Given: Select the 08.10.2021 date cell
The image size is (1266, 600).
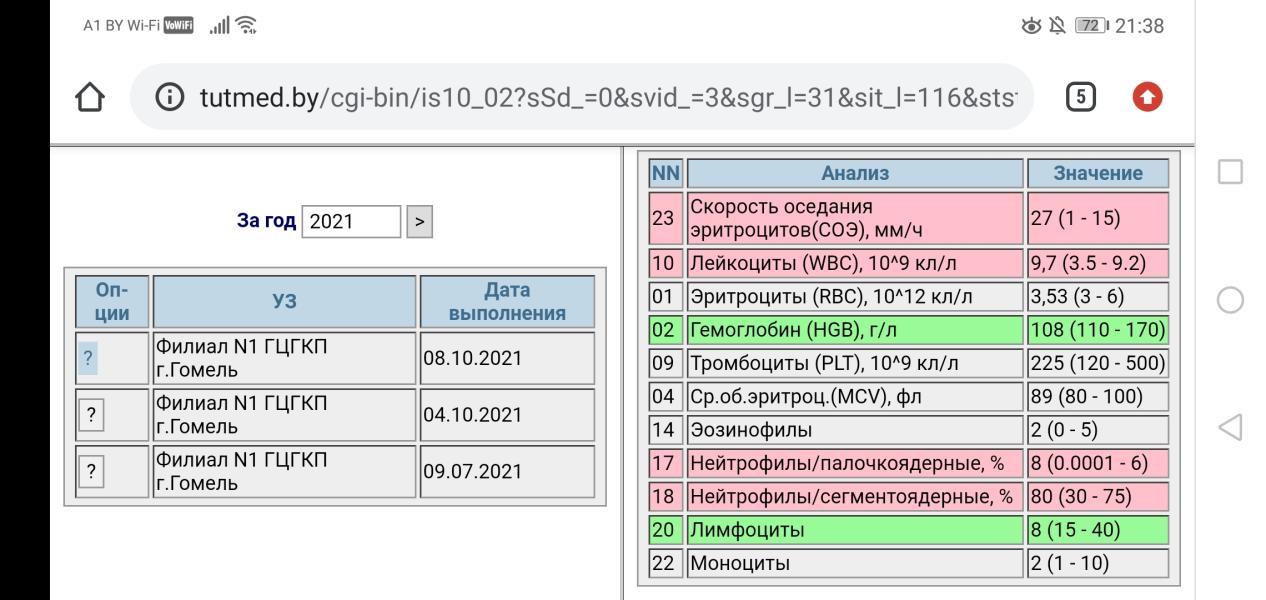Looking at the screenshot, I should (507, 359).
